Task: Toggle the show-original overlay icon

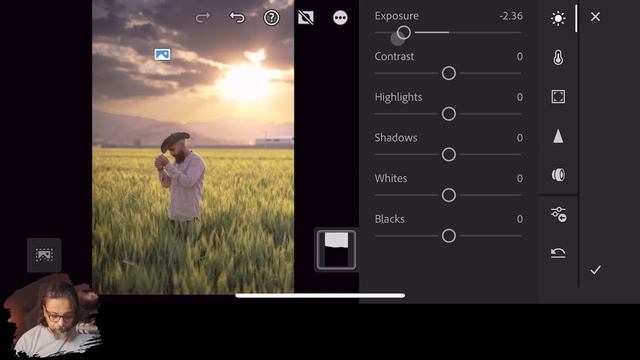Action: [x=306, y=18]
